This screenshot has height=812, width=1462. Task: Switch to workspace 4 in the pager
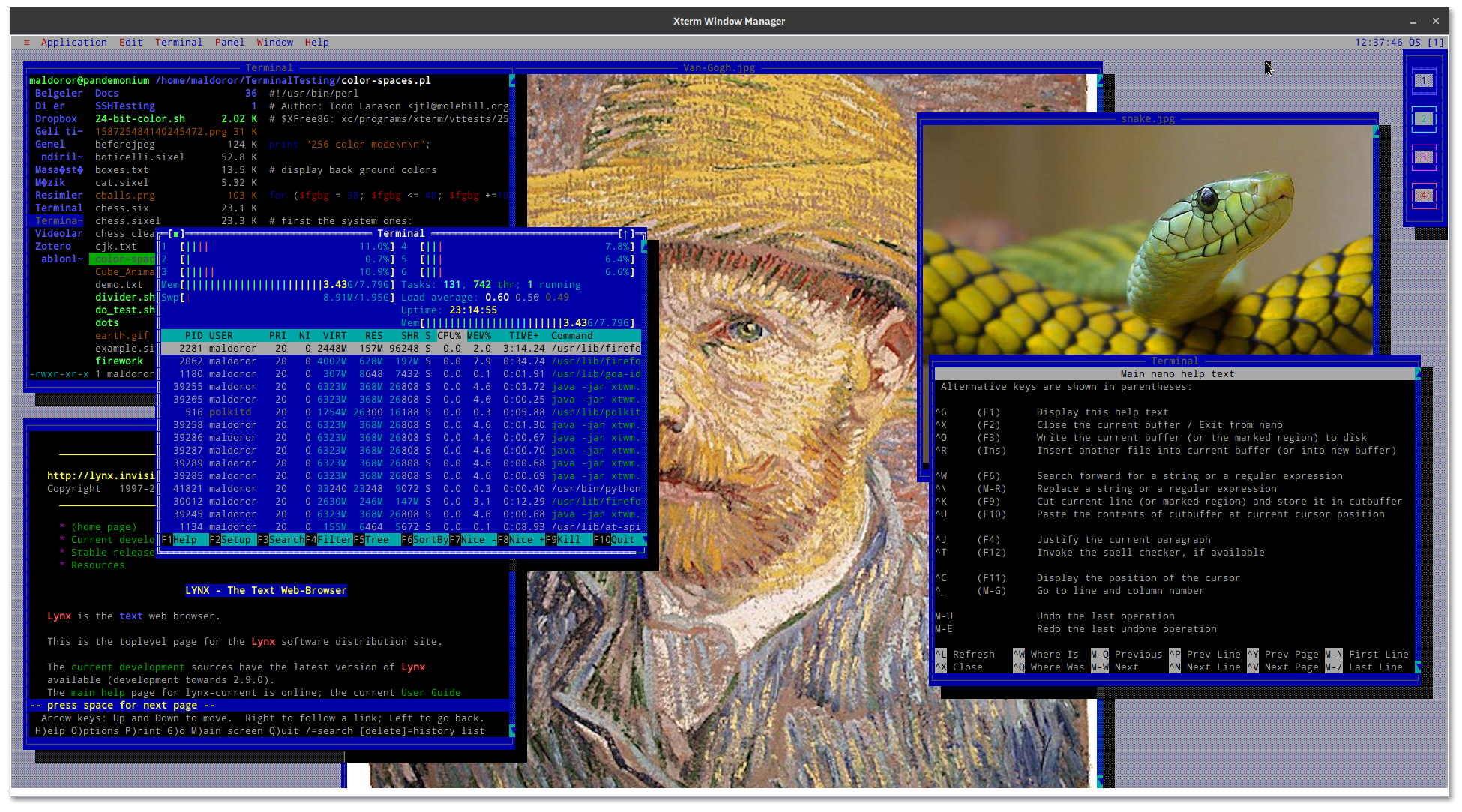1423,196
